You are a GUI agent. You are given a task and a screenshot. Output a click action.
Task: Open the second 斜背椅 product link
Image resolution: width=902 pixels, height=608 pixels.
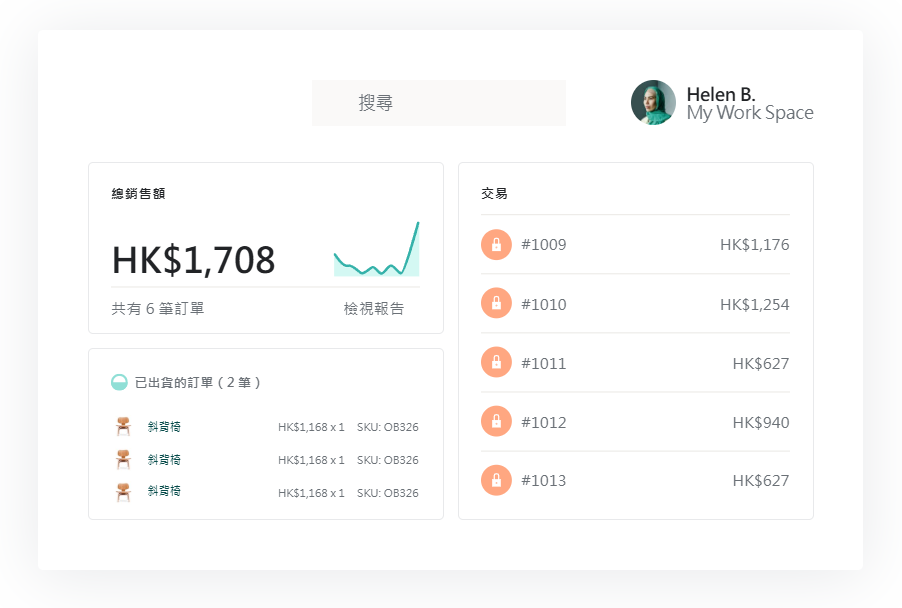pos(164,458)
